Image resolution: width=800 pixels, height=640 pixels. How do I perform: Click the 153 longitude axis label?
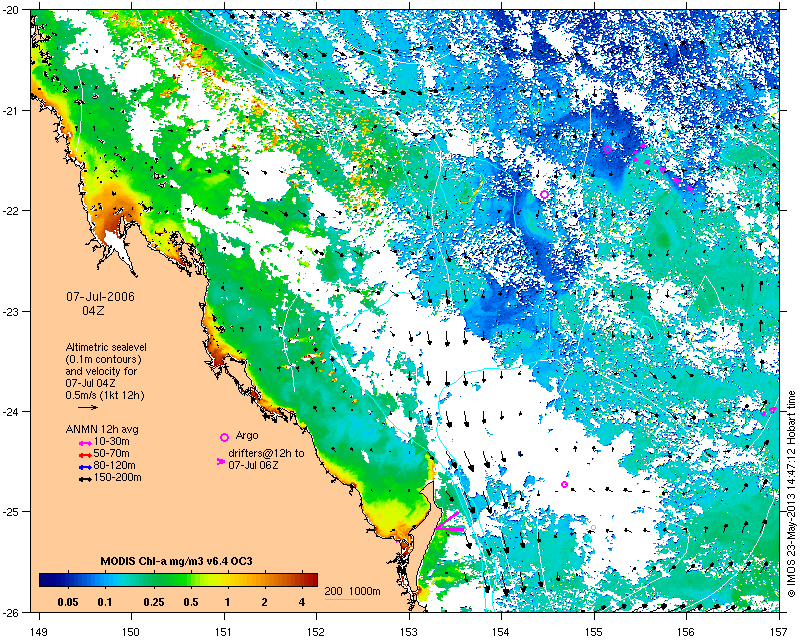[409, 632]
